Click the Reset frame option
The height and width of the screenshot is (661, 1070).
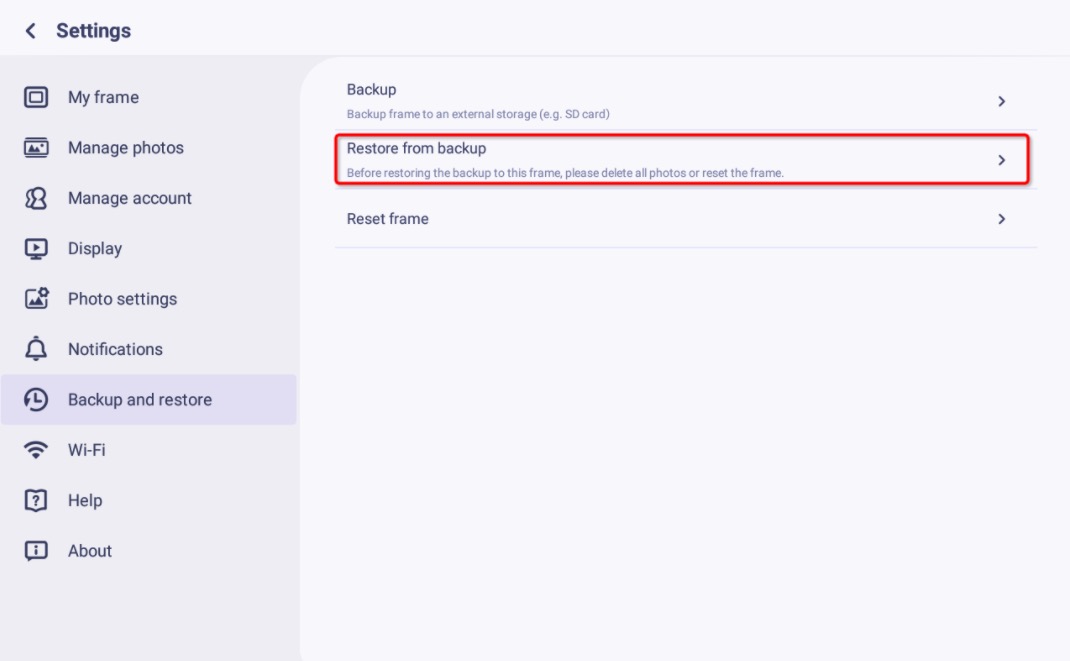tap(686, 219)
